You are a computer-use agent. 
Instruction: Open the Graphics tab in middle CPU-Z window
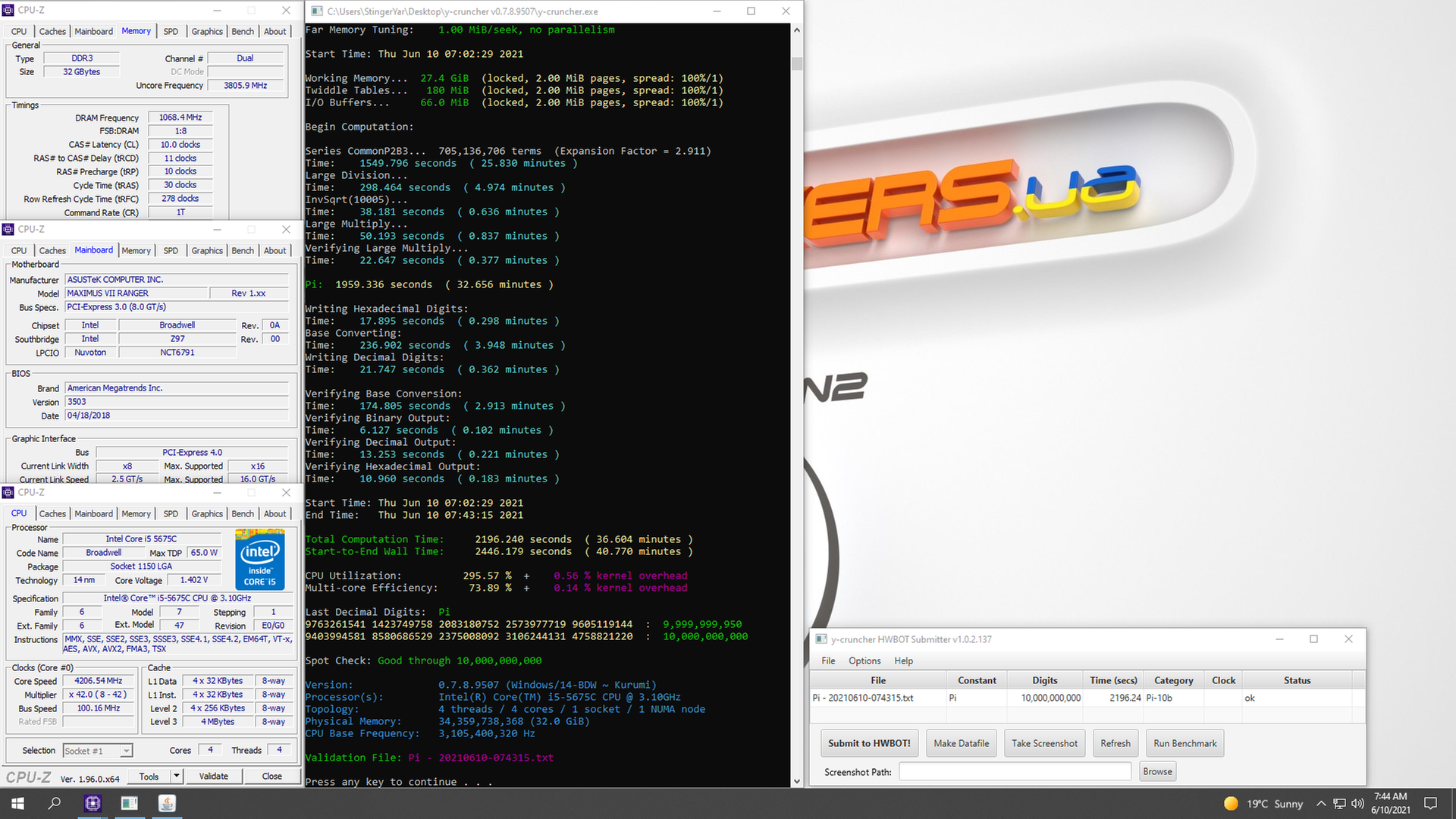pos(207,250)
